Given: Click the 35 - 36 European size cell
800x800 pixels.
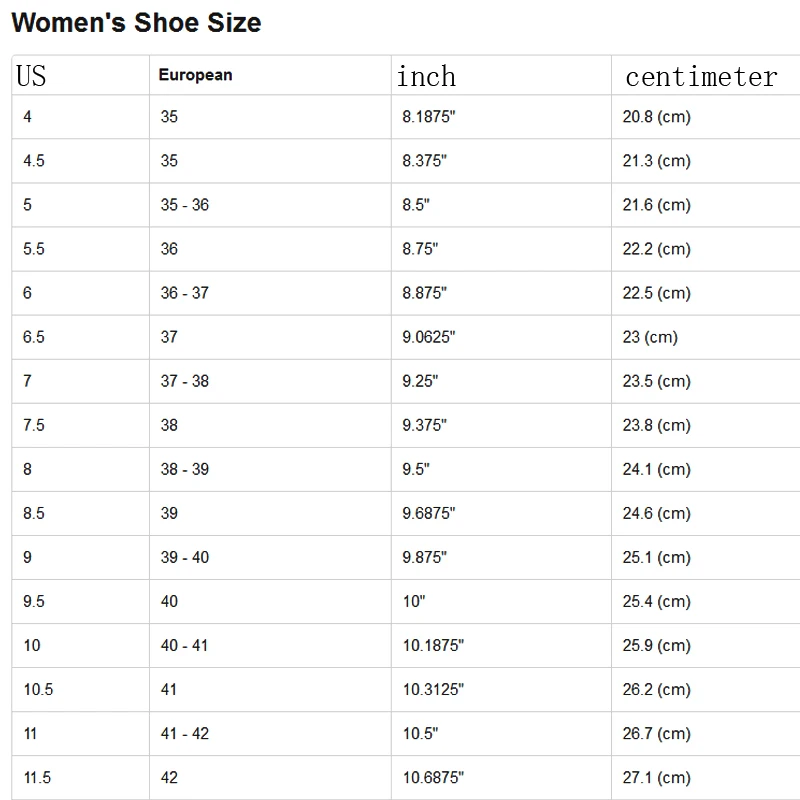Looking at the screenshot, I should [185, 205].
